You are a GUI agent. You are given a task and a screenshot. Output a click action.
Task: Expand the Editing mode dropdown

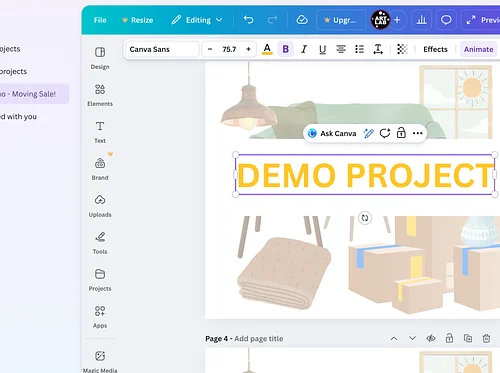tap(197, 20)
